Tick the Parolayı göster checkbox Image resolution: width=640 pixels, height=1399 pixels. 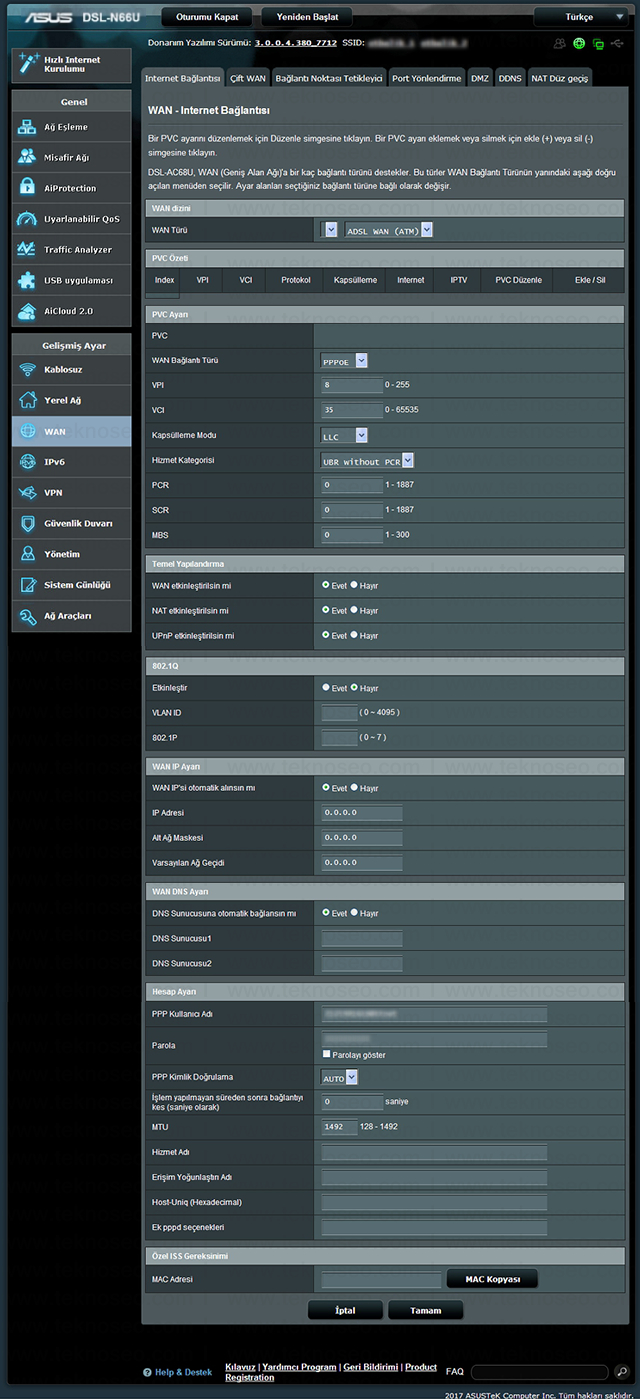326,1054
